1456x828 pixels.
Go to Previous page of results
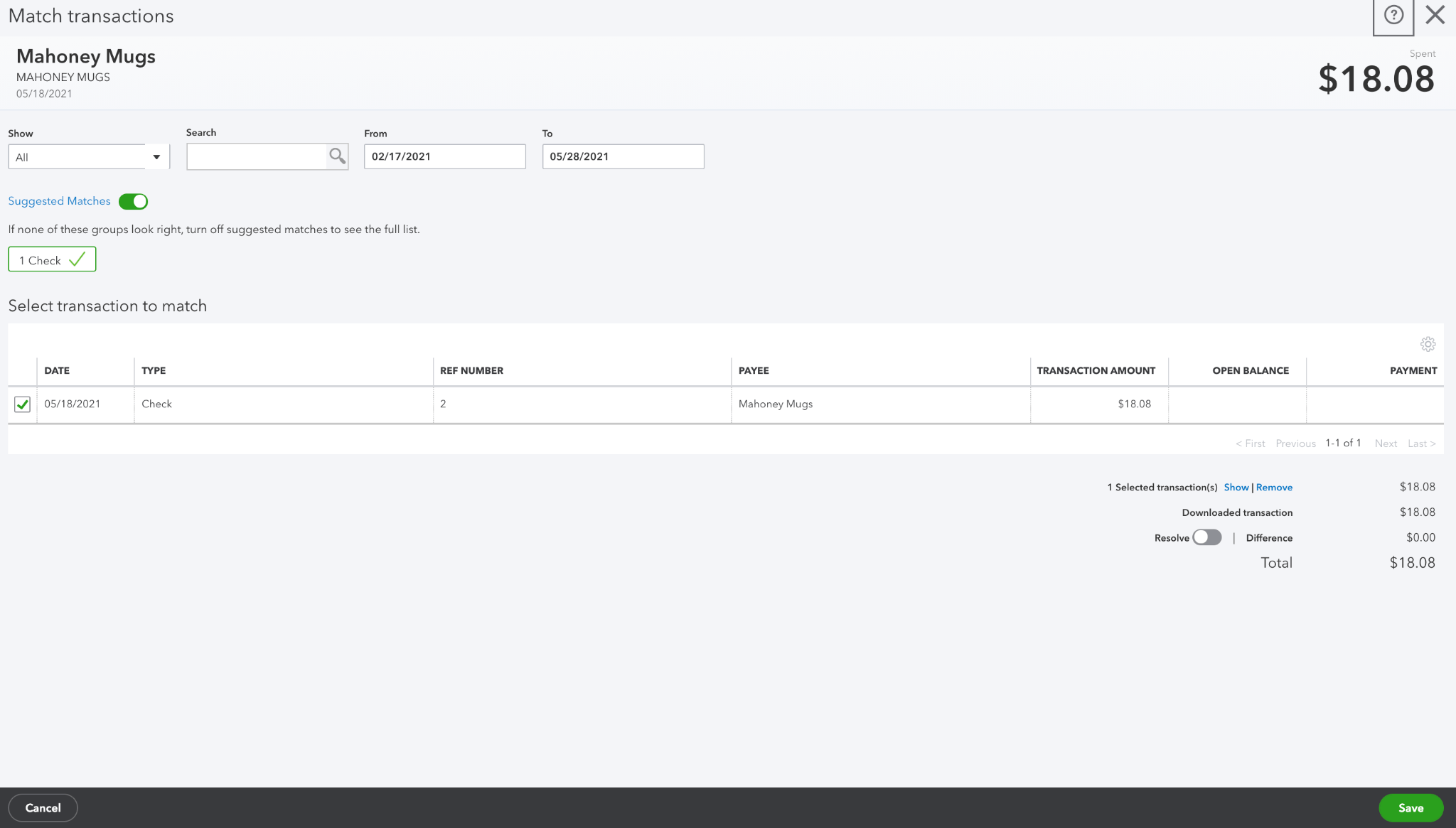[x=1295, y=443]
